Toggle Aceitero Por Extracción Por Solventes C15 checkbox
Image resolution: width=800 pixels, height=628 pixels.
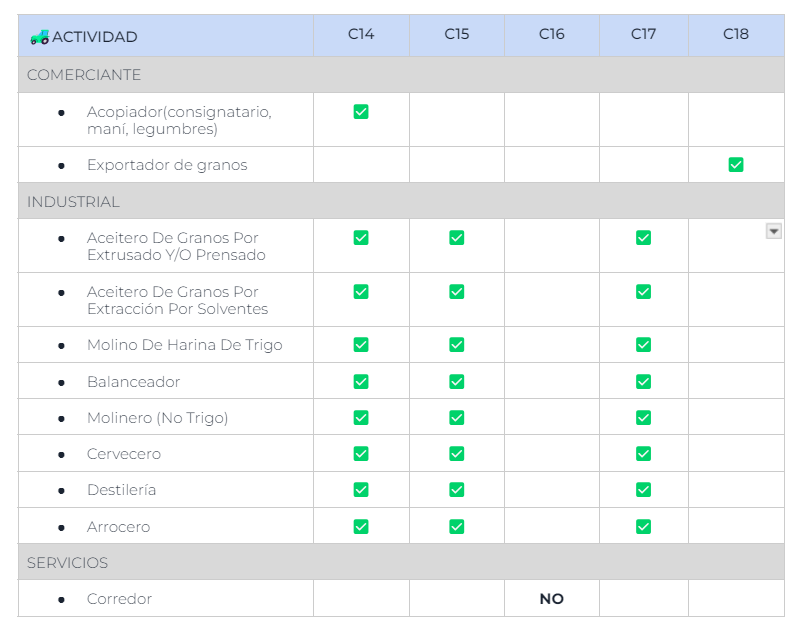(457, 292)
